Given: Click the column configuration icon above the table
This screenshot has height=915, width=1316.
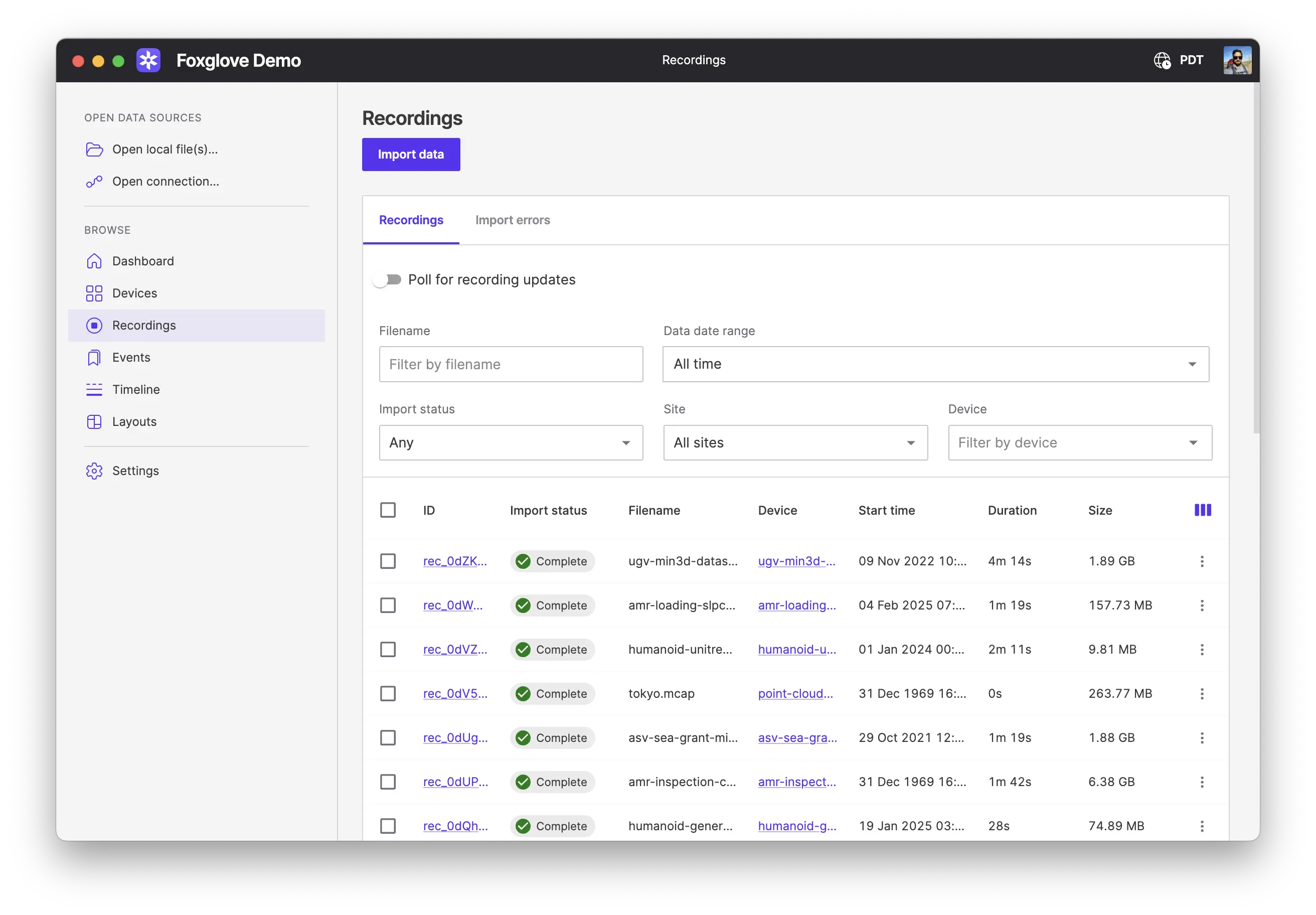Looking at the screenshot, I should [1203, 510].
